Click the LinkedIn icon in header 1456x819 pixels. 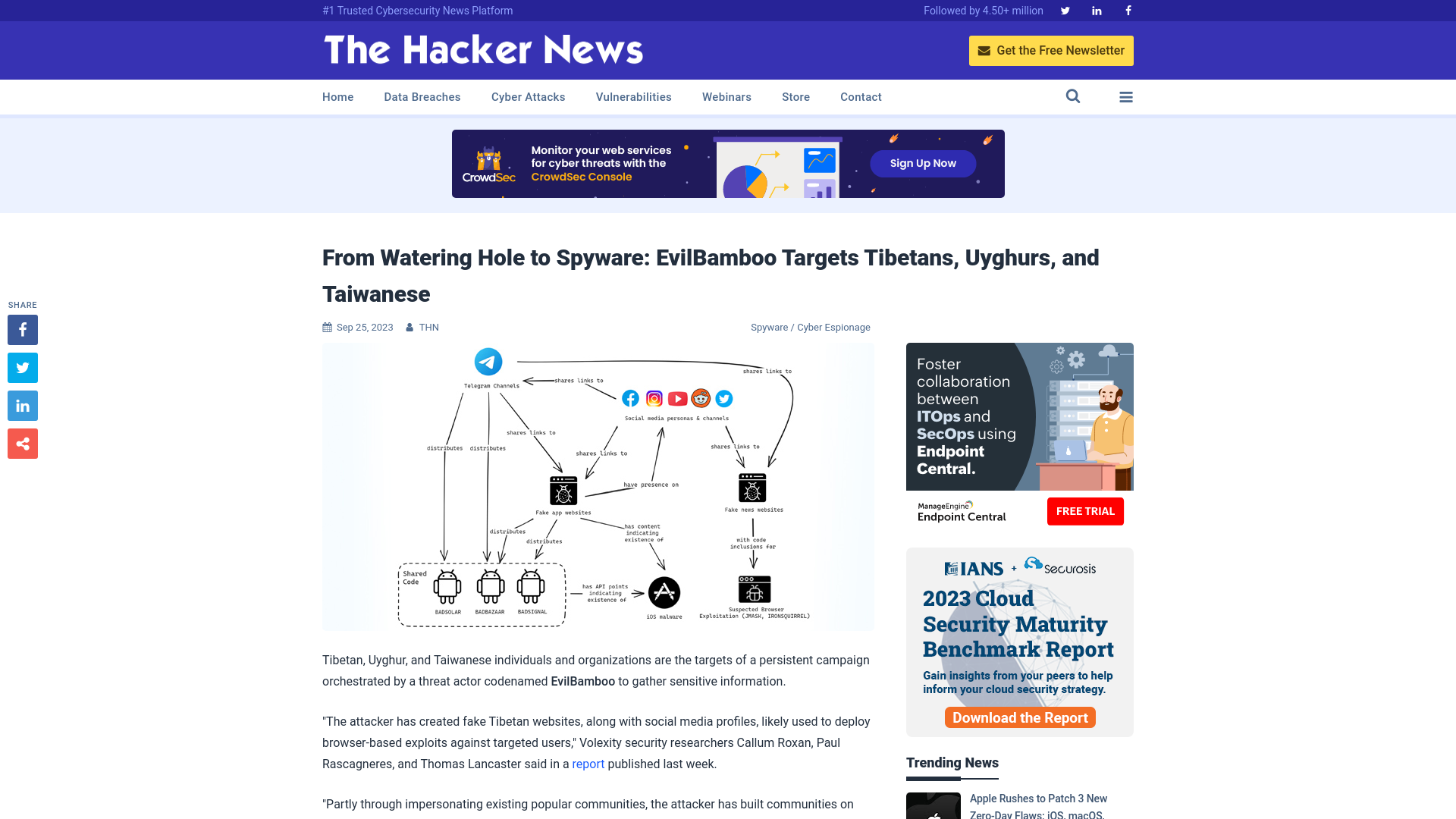(1096, 10)
